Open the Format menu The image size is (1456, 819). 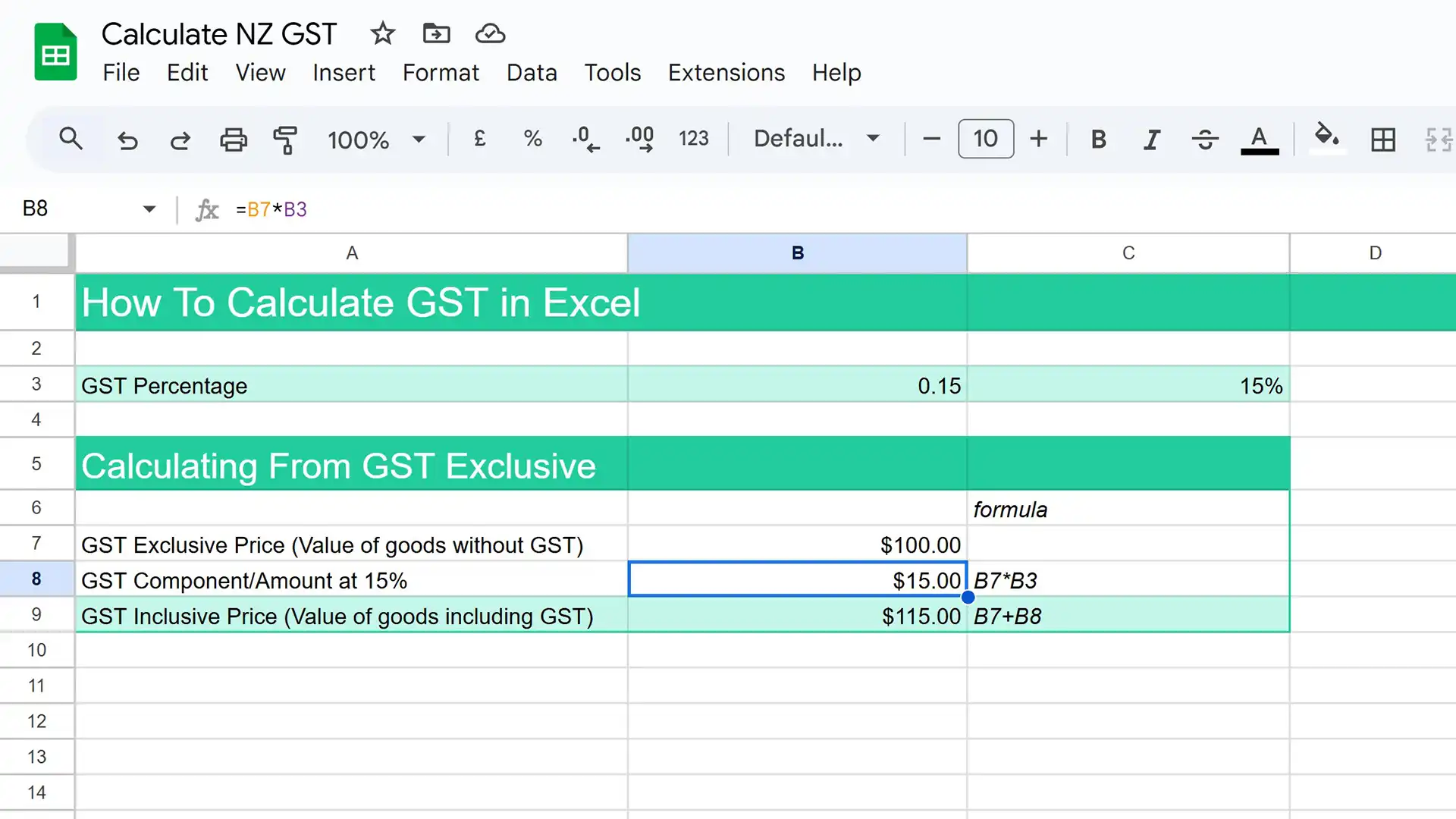coord(441,73)
